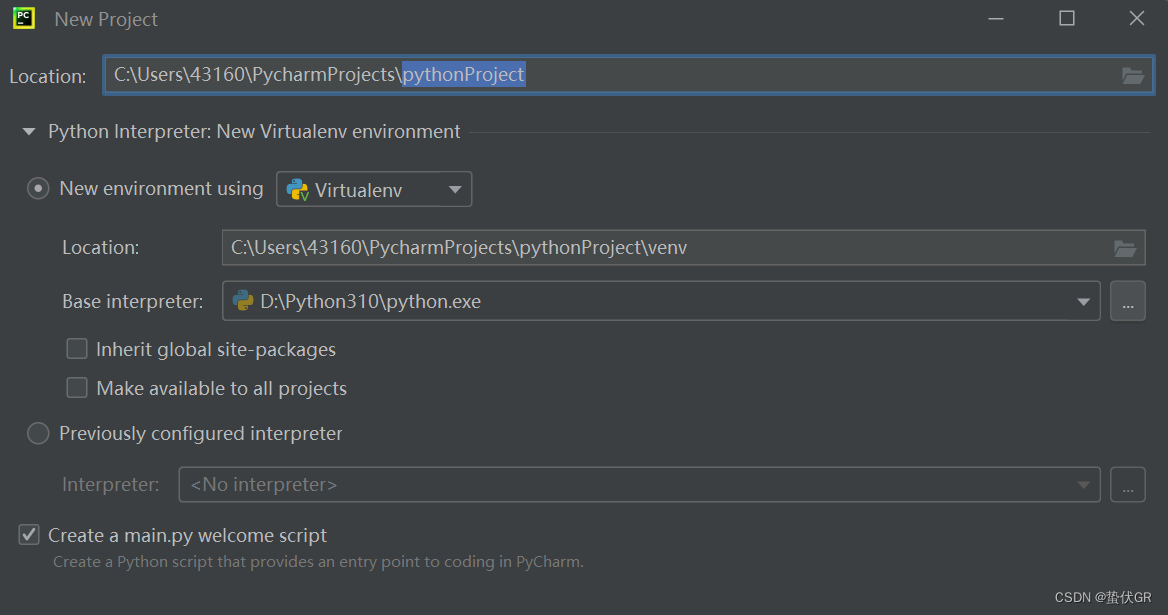Click the PyCharm logo in title bar
Image resolution: width=1168 pixels, height=615 pixels.
[x=24, y=18]
